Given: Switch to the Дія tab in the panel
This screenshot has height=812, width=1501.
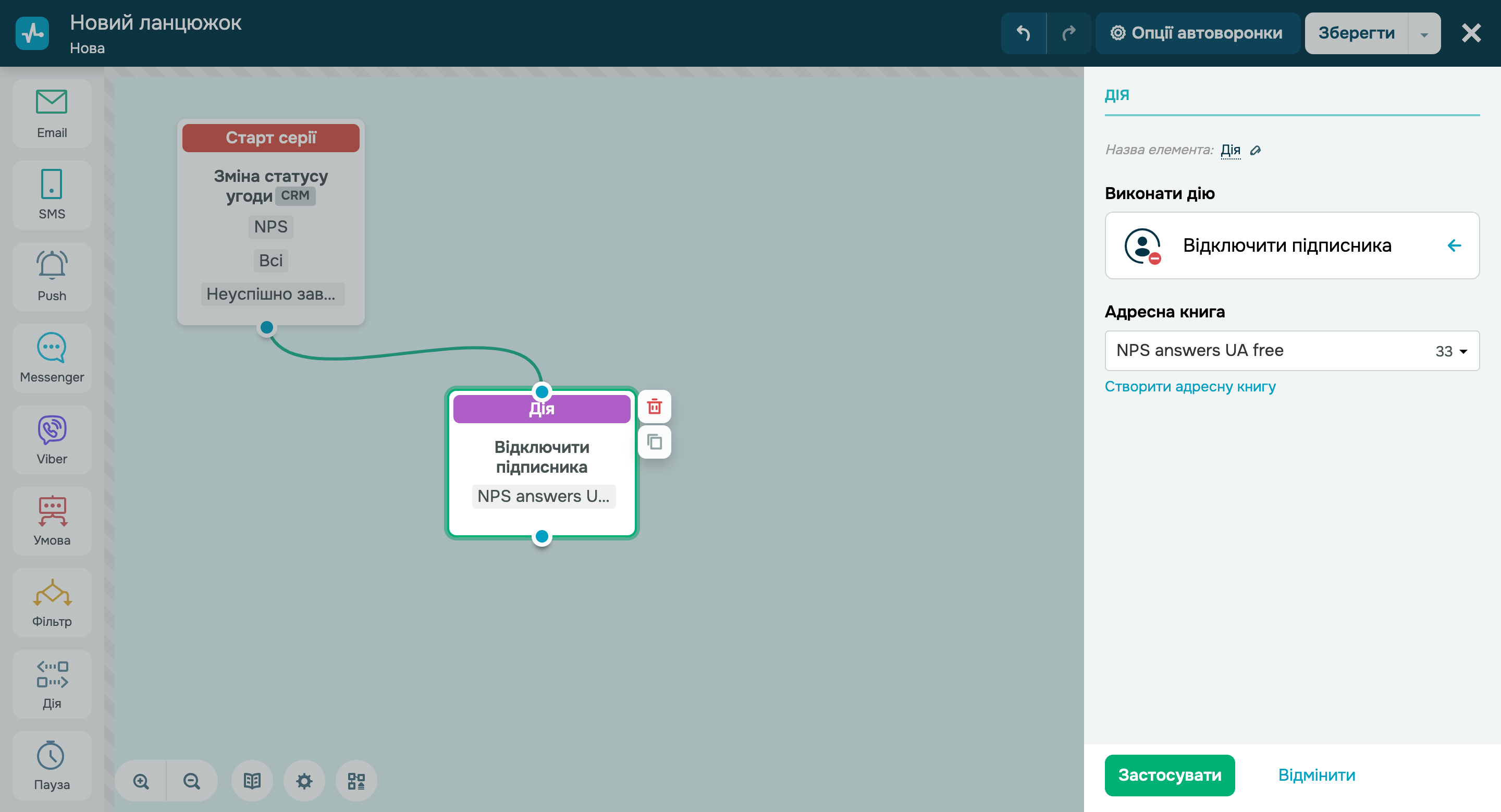Looking at the screenshot, I should (1116, 95).
